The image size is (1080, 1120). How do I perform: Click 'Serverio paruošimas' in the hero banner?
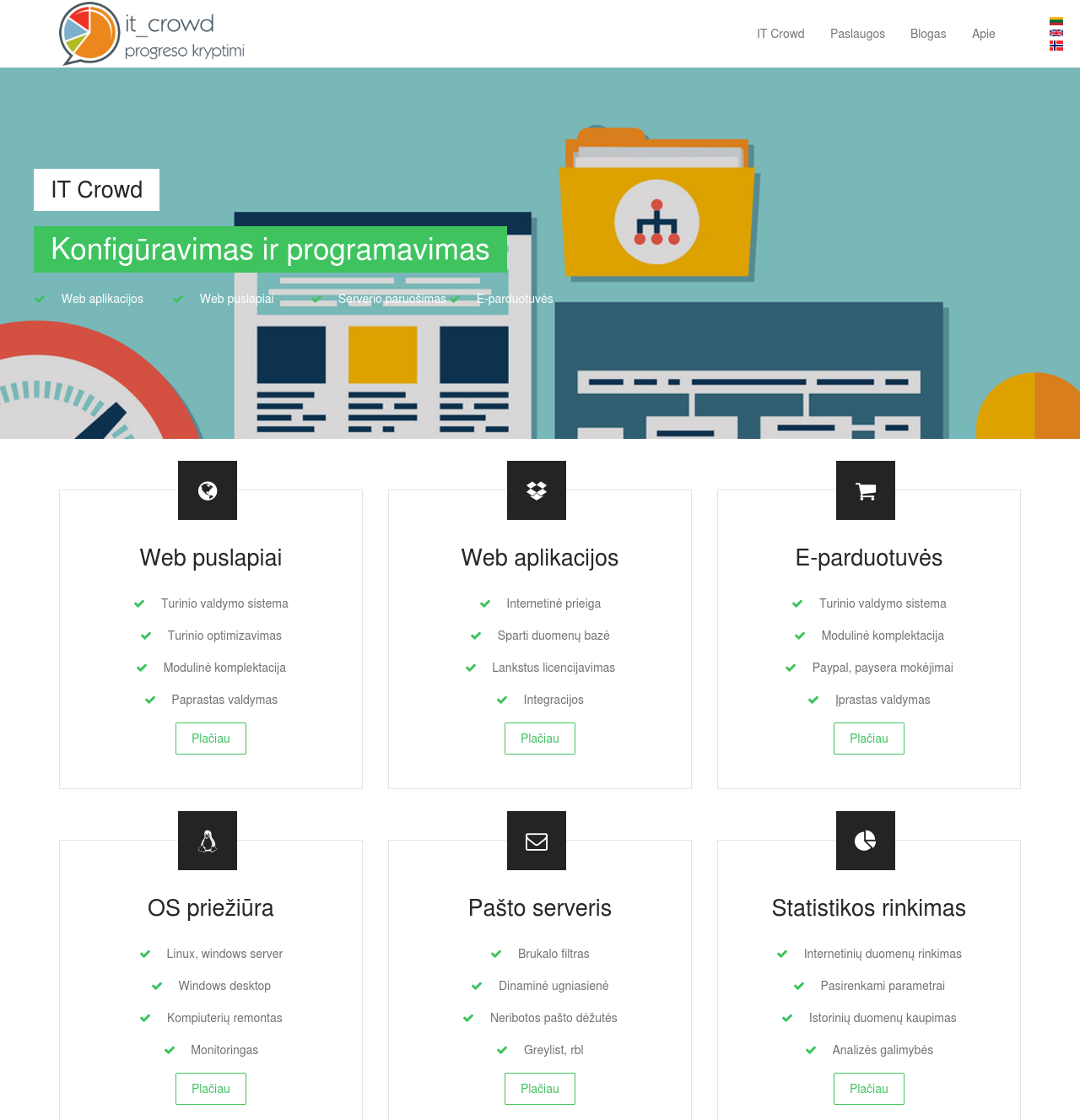(x=392, y=299)
